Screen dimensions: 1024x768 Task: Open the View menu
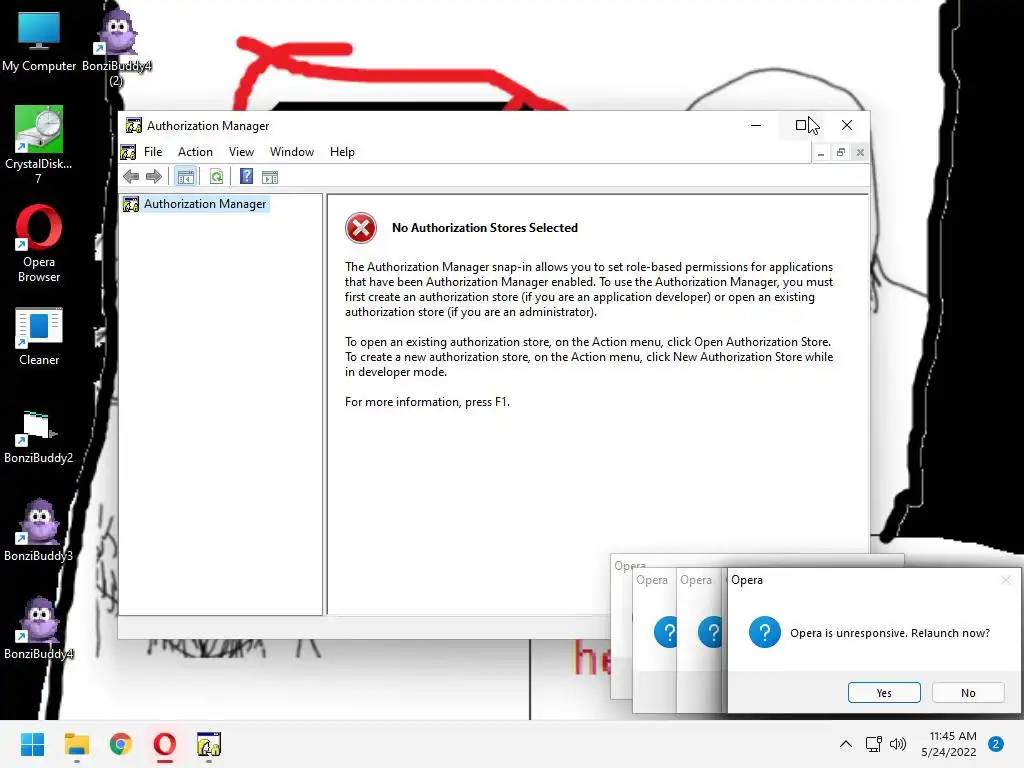(x=241, y=152)
